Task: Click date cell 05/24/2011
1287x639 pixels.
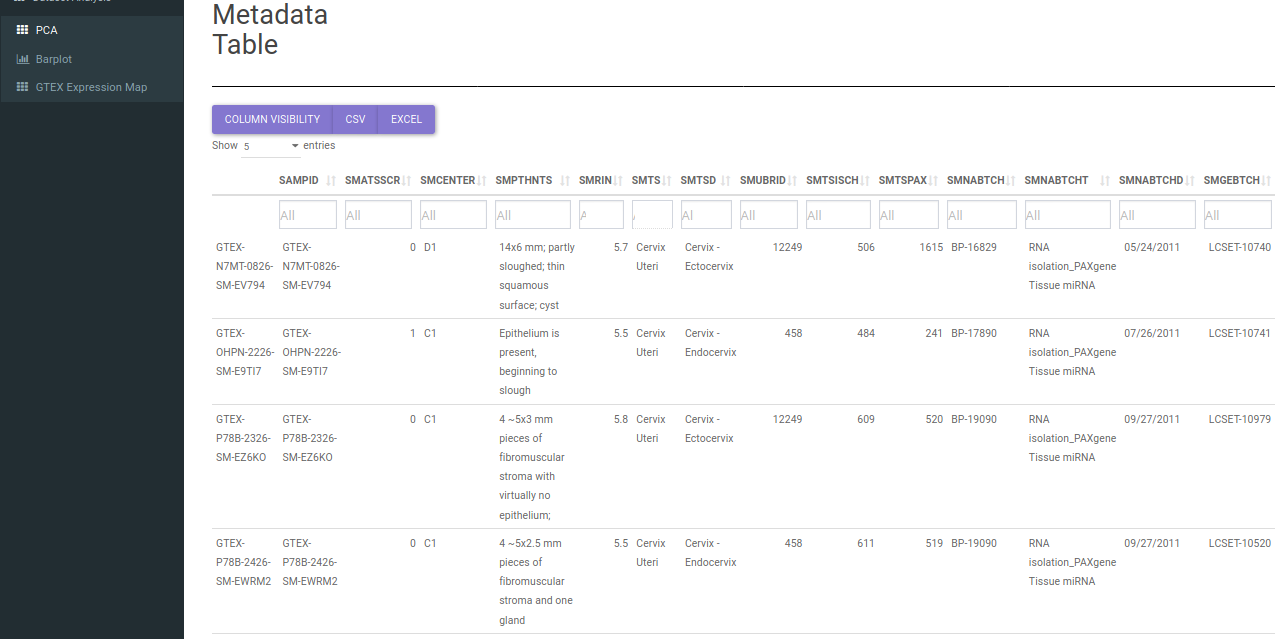Action: 1152,247
